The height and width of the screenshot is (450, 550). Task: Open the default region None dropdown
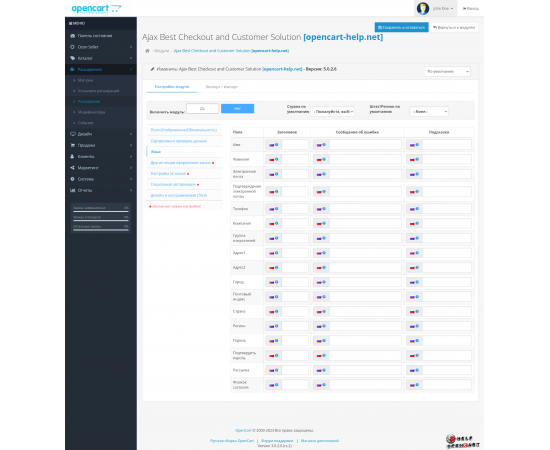(x=429, y=112)
